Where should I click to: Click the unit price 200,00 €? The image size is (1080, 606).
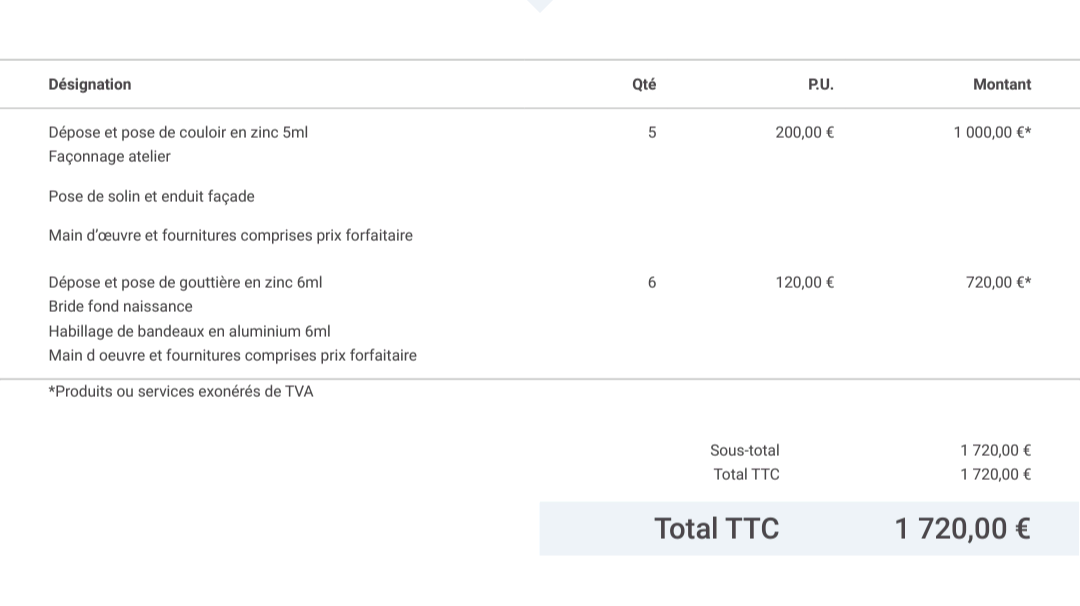pos(804,132)
